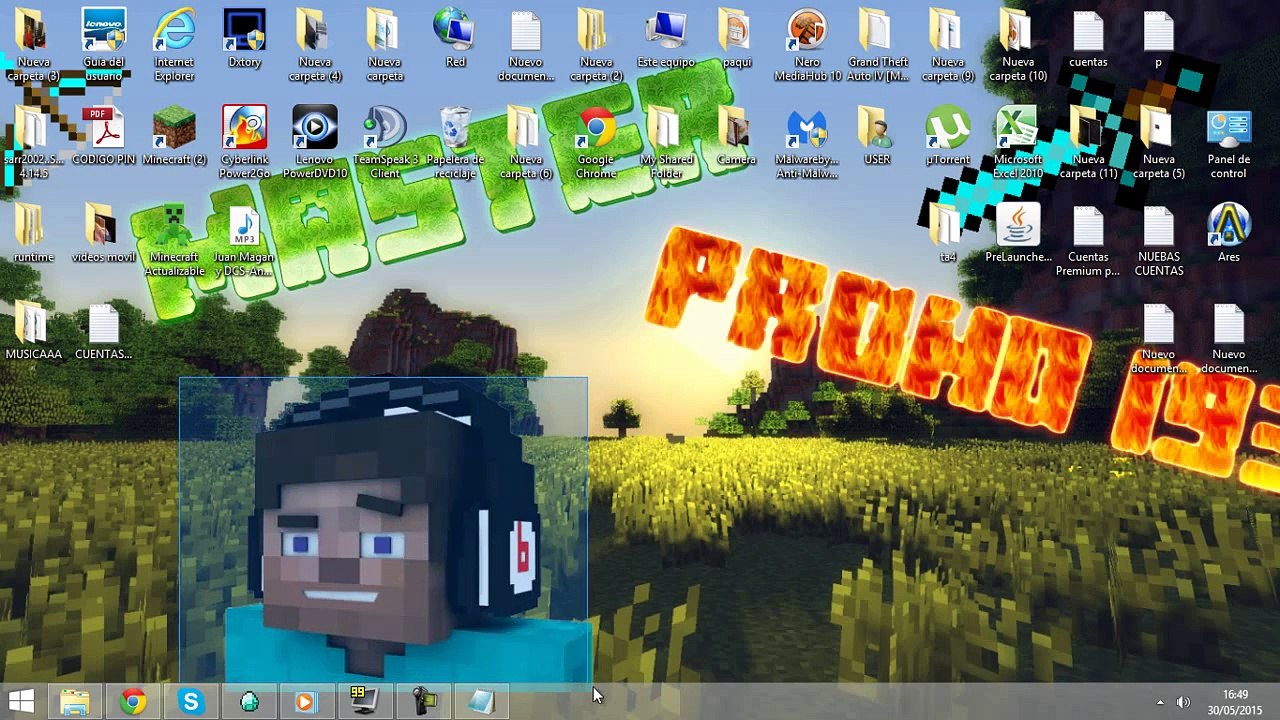Select the Internet Explorer desktop icon
1280x720 pixels.
tap(174, 45)
